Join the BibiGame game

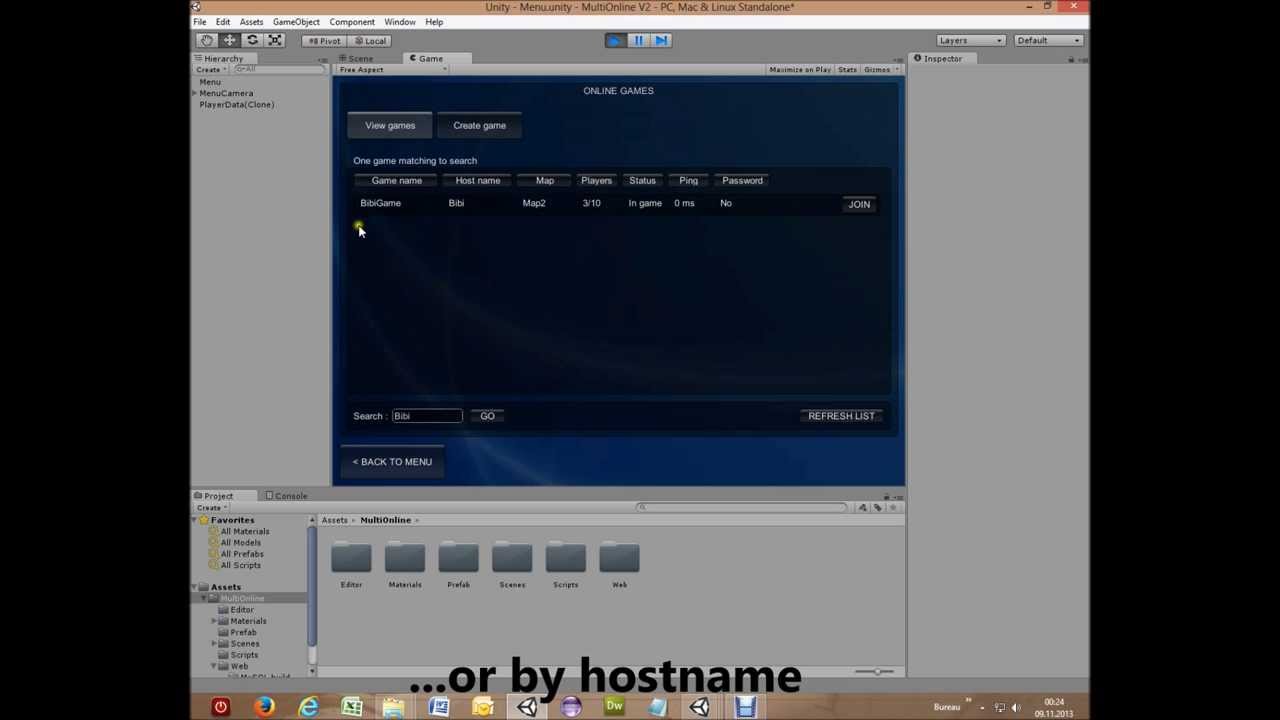(859, 204)
